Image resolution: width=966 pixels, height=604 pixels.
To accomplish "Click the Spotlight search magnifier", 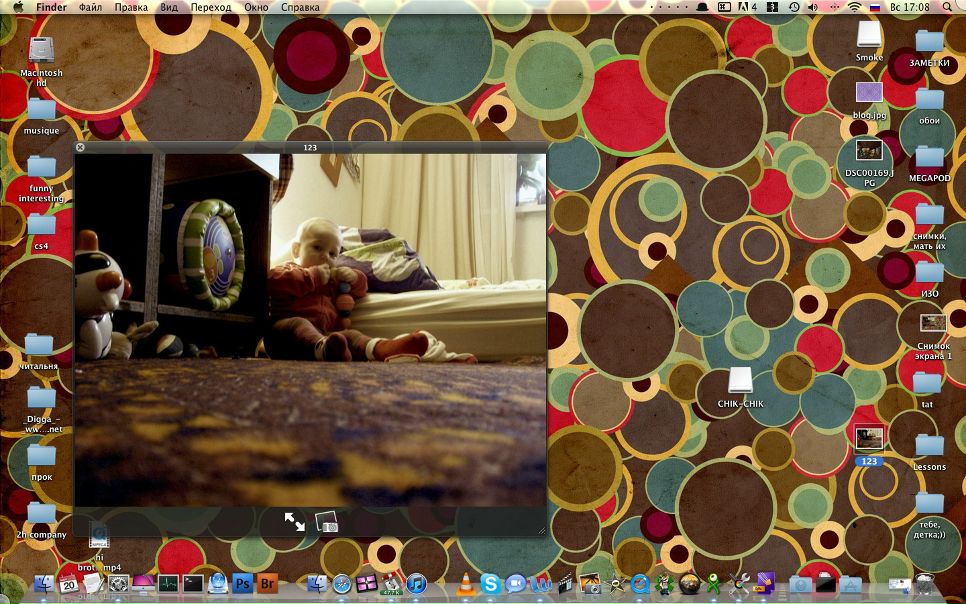I will (x=949, y=7).
